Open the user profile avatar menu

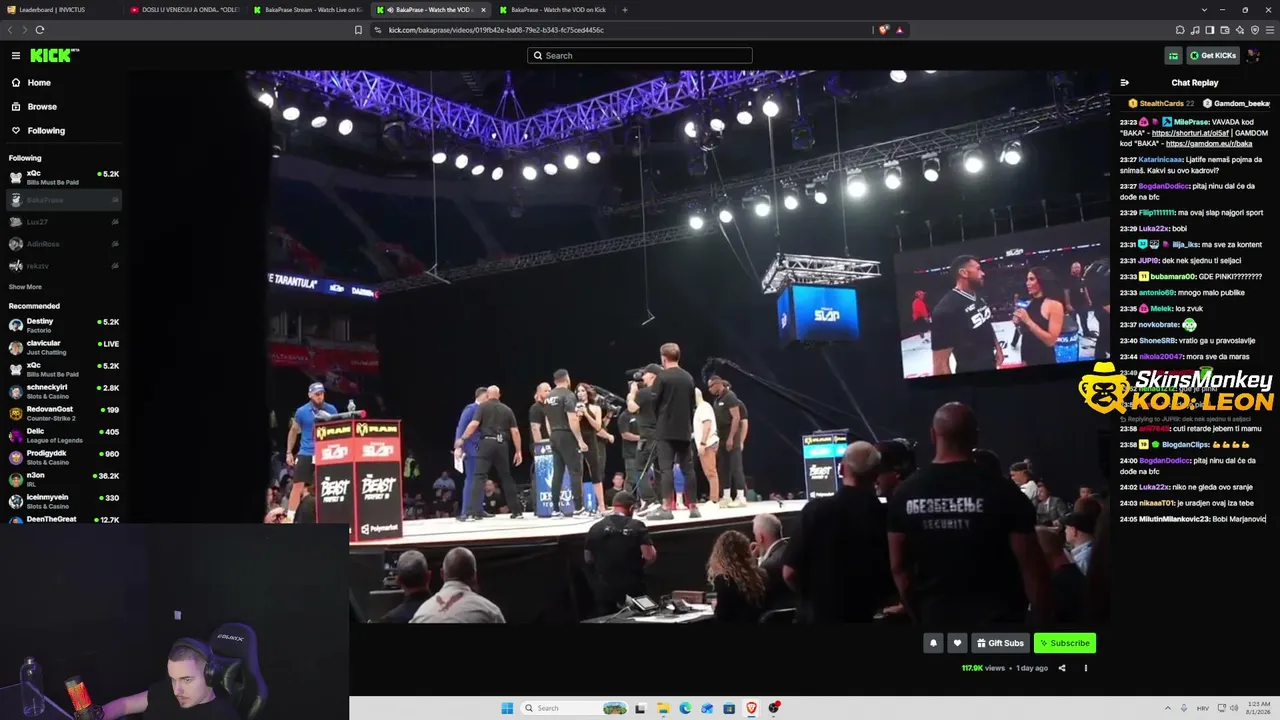pyautogui.click(x=1254, y=56)
